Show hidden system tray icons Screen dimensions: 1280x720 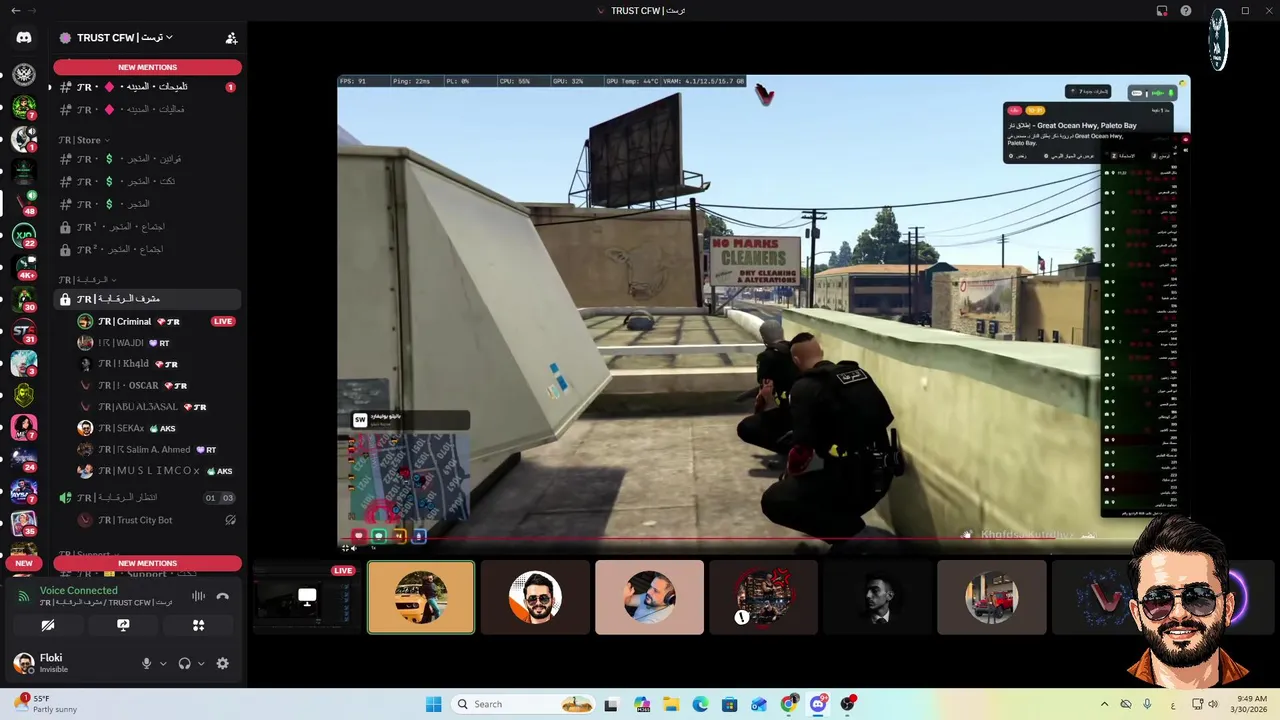pos(1104,704)
